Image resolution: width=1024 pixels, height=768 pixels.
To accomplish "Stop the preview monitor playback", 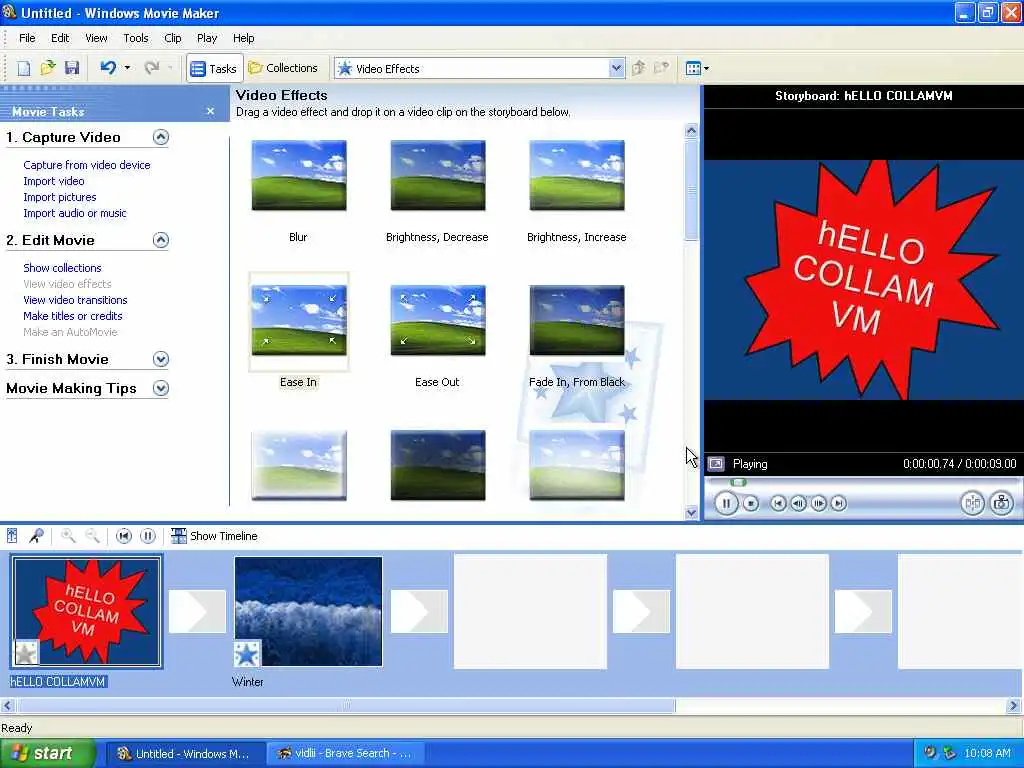I will pyautogui.click(x=751, y=504).
